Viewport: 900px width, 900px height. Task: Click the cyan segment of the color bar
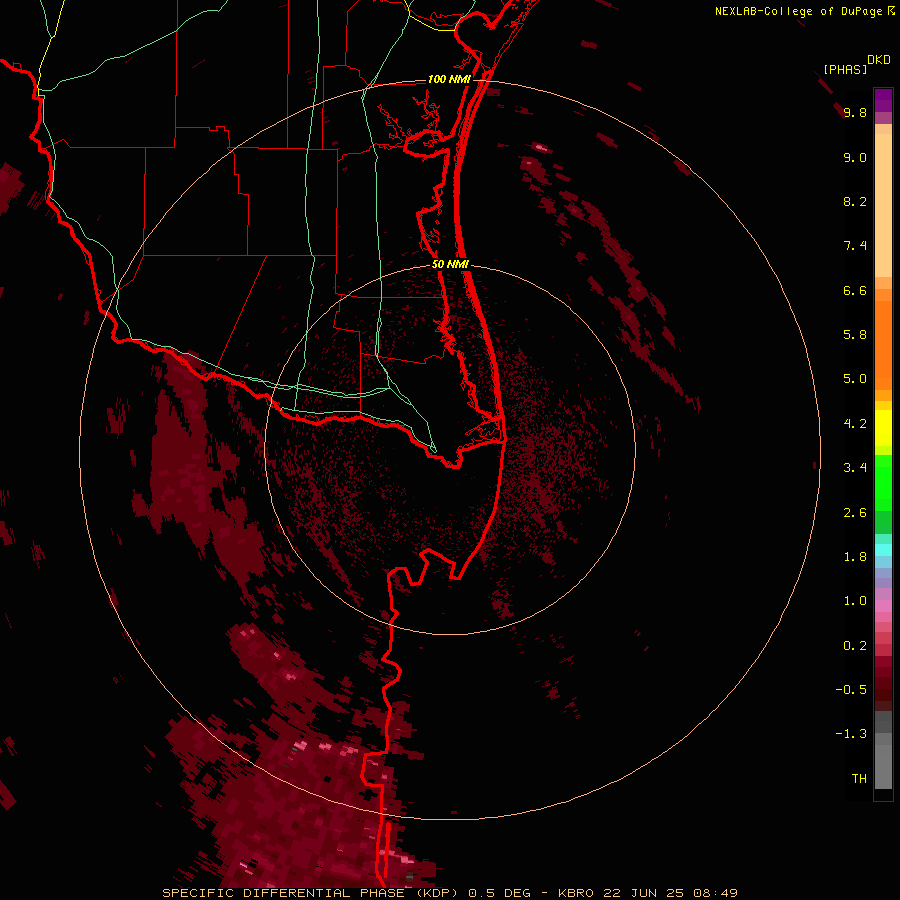coord(883,550)
